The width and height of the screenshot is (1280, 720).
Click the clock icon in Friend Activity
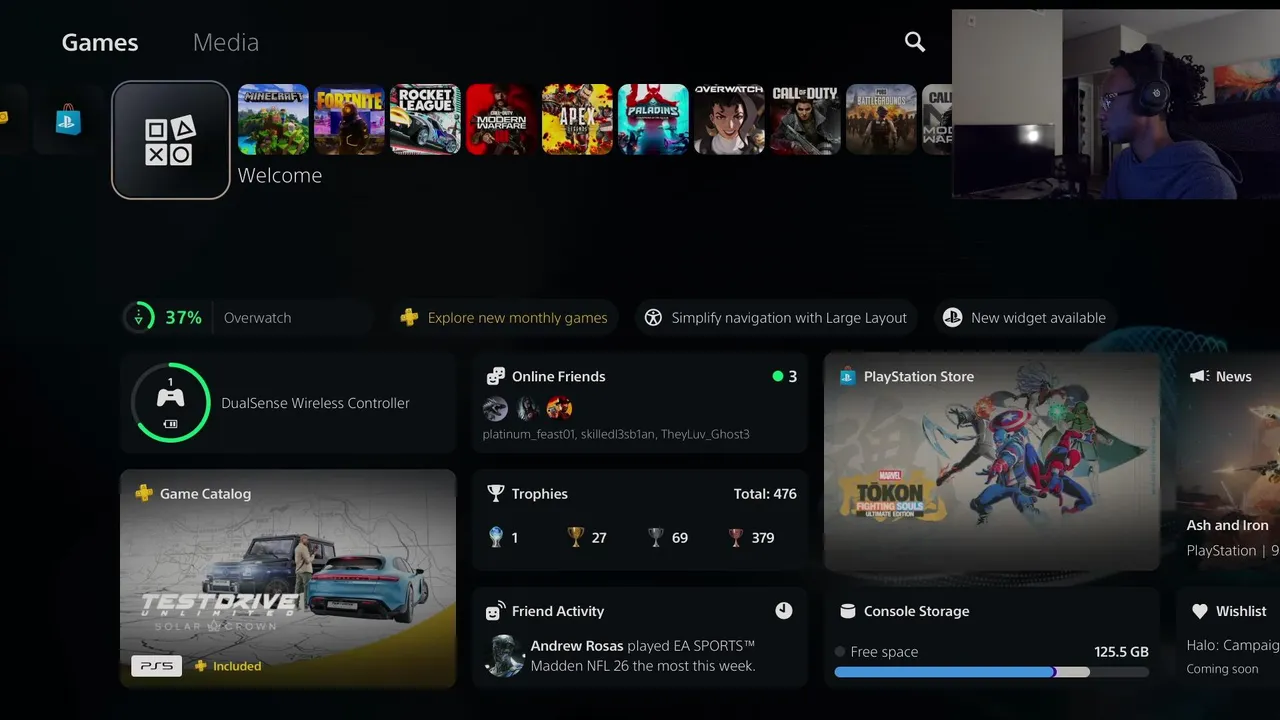(x=784, y=610)
